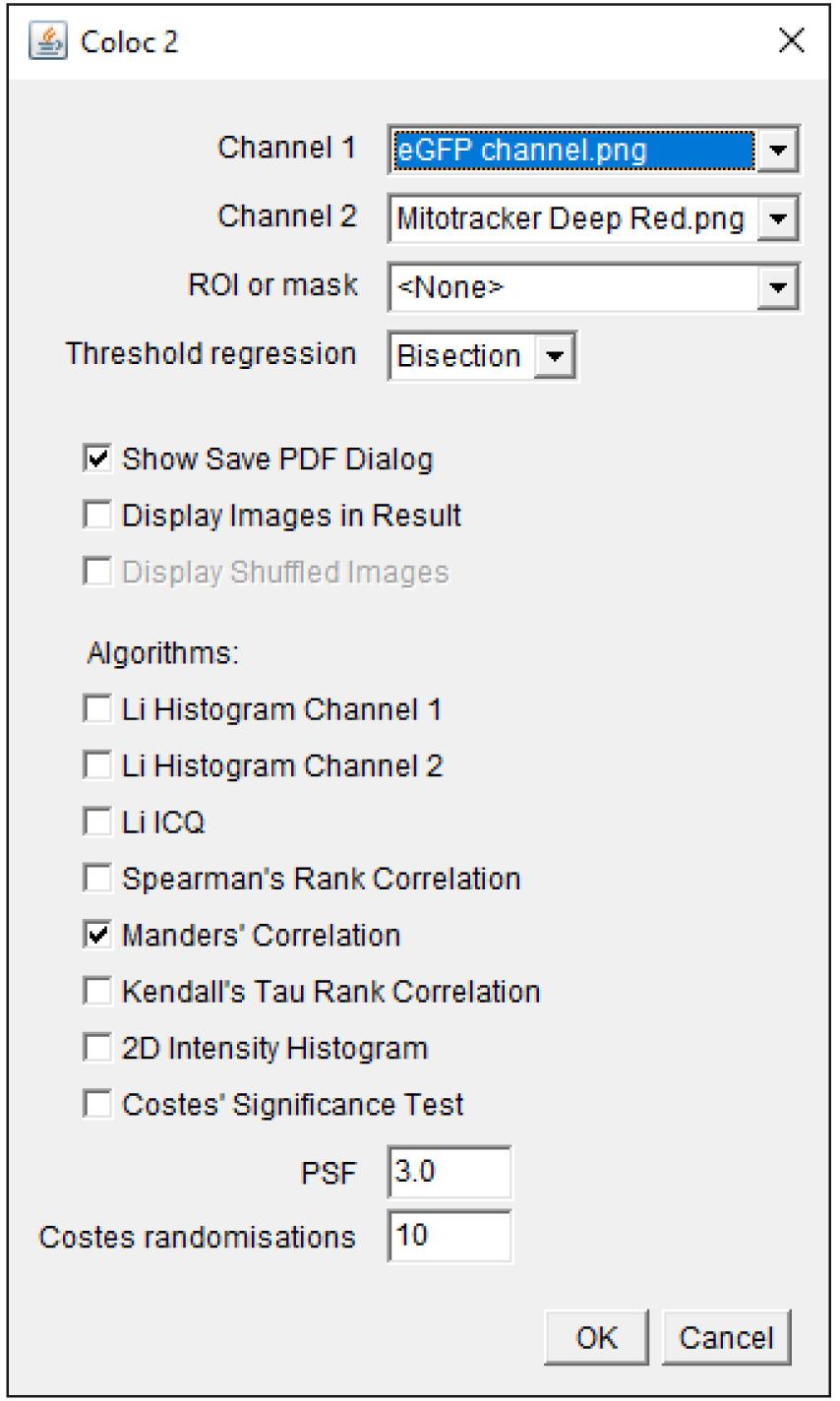Close the Coloc 2 dialog
The image size is (840, 1401).
coord(791,42)
